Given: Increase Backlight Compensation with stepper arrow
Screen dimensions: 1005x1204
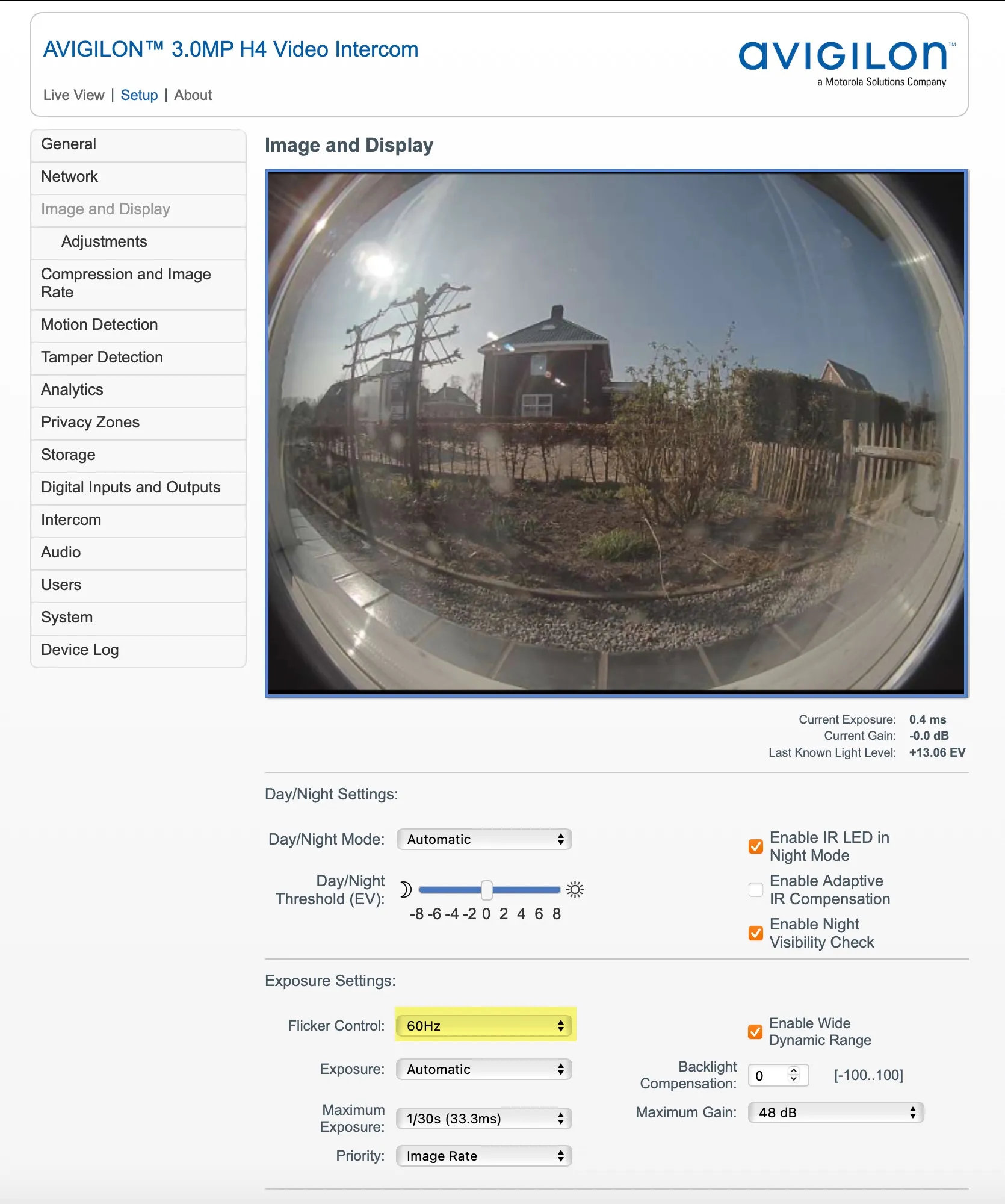Looking at the screenshot, I should [794, 1070].
